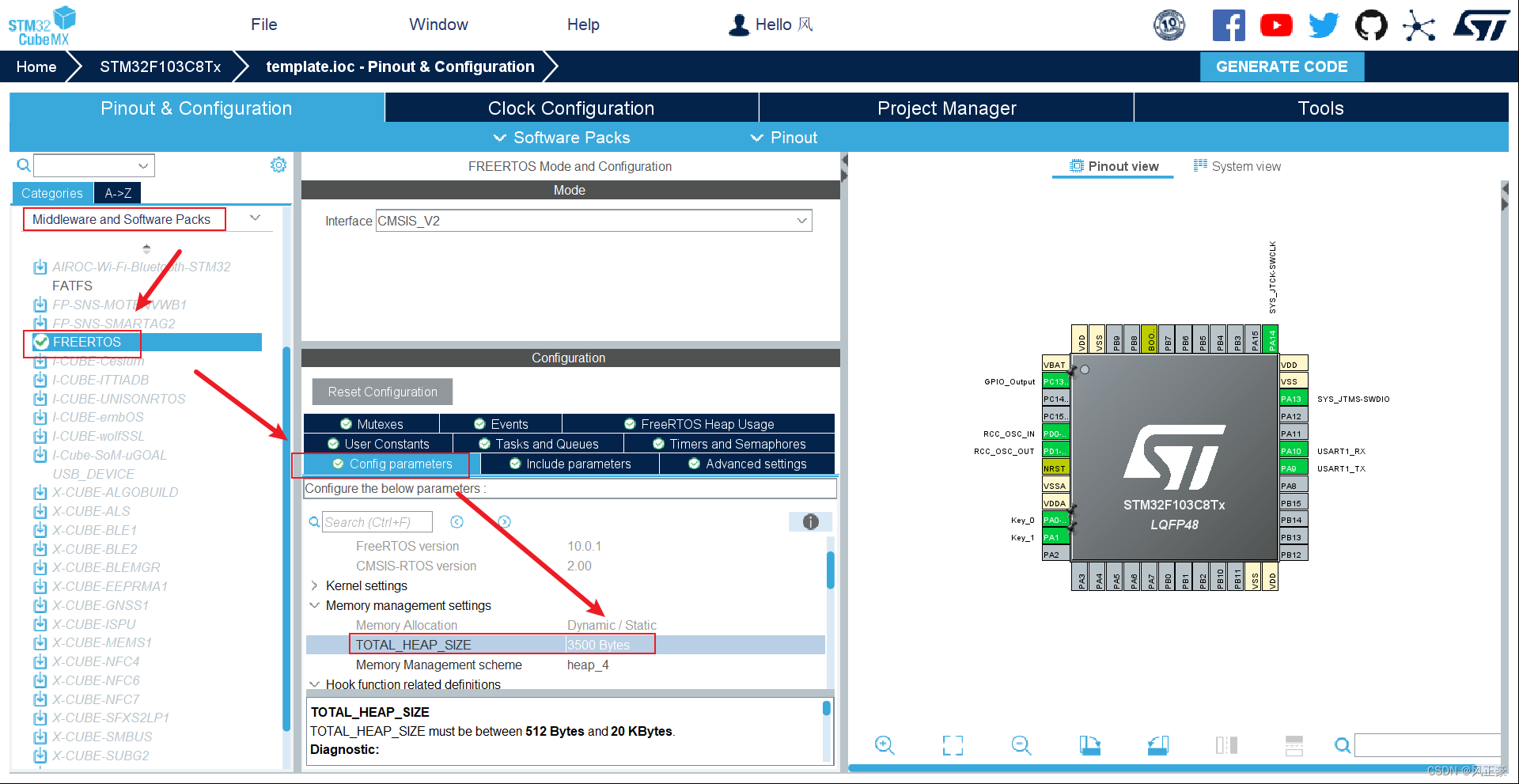Click the peripheral search magnifier icon
1519x784 pixels.
(x=24, y=165)
